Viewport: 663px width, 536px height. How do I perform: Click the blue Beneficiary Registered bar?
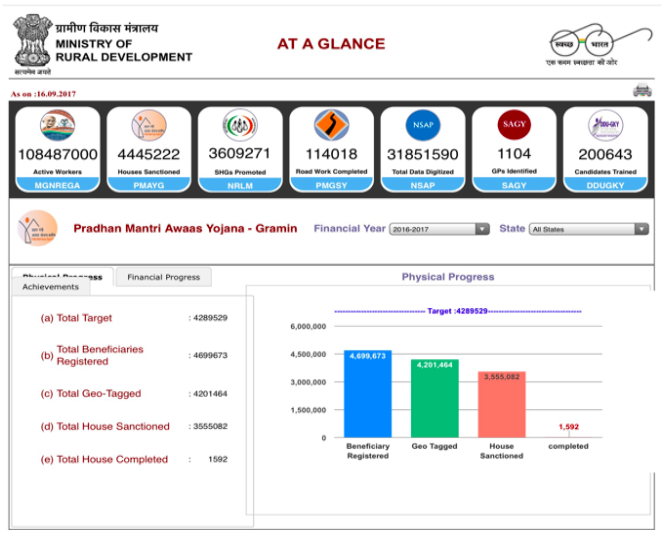pyautogui.click(x=368, y=394)
